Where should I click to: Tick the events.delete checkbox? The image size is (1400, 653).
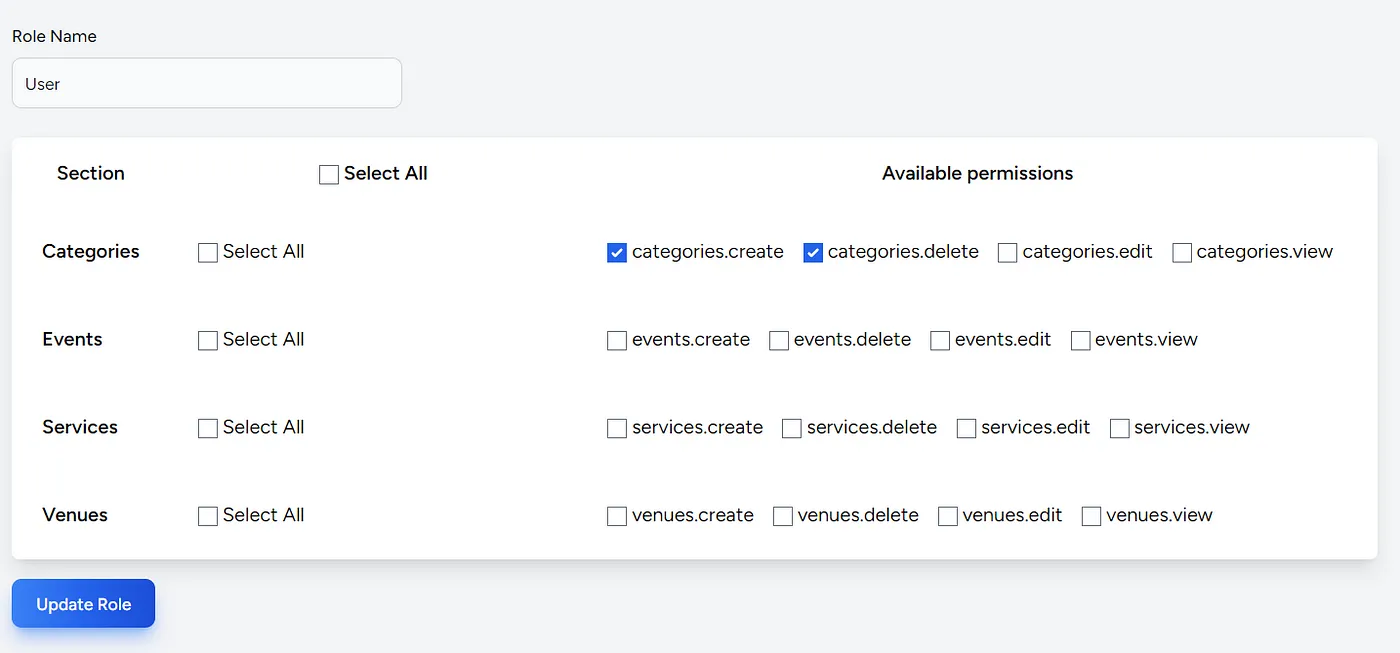(x=779, y=341)
